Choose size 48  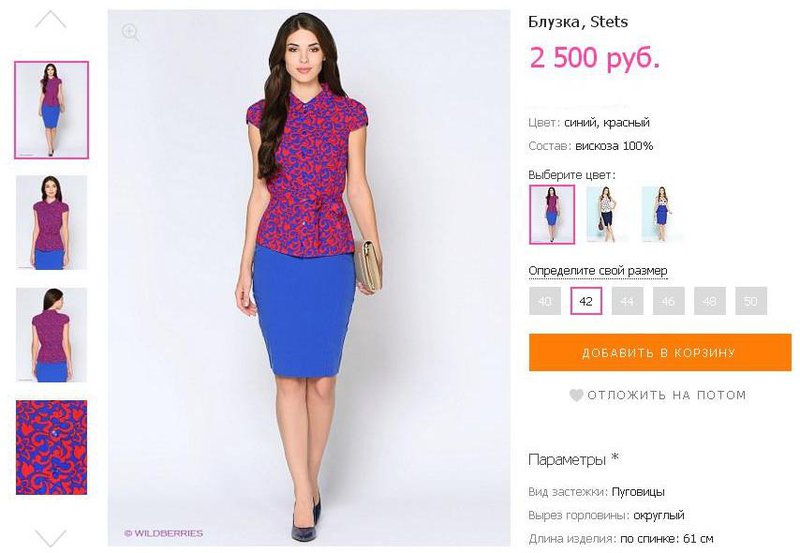tap(710, 301)
